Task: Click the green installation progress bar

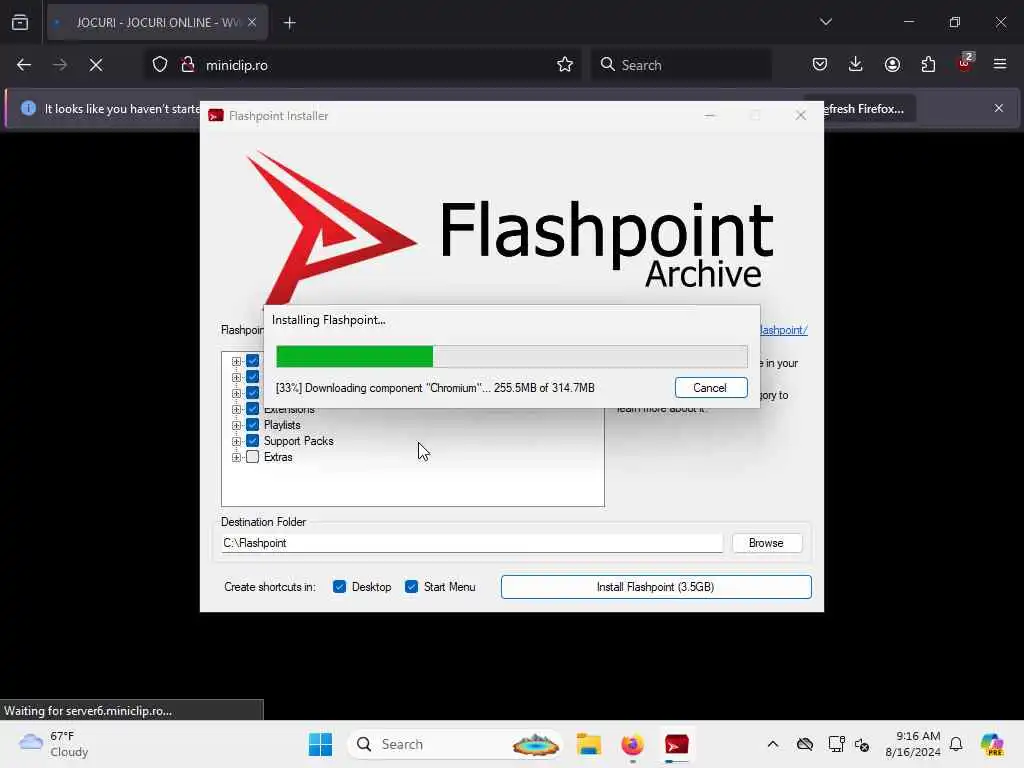Action: (x=511, y=357)
